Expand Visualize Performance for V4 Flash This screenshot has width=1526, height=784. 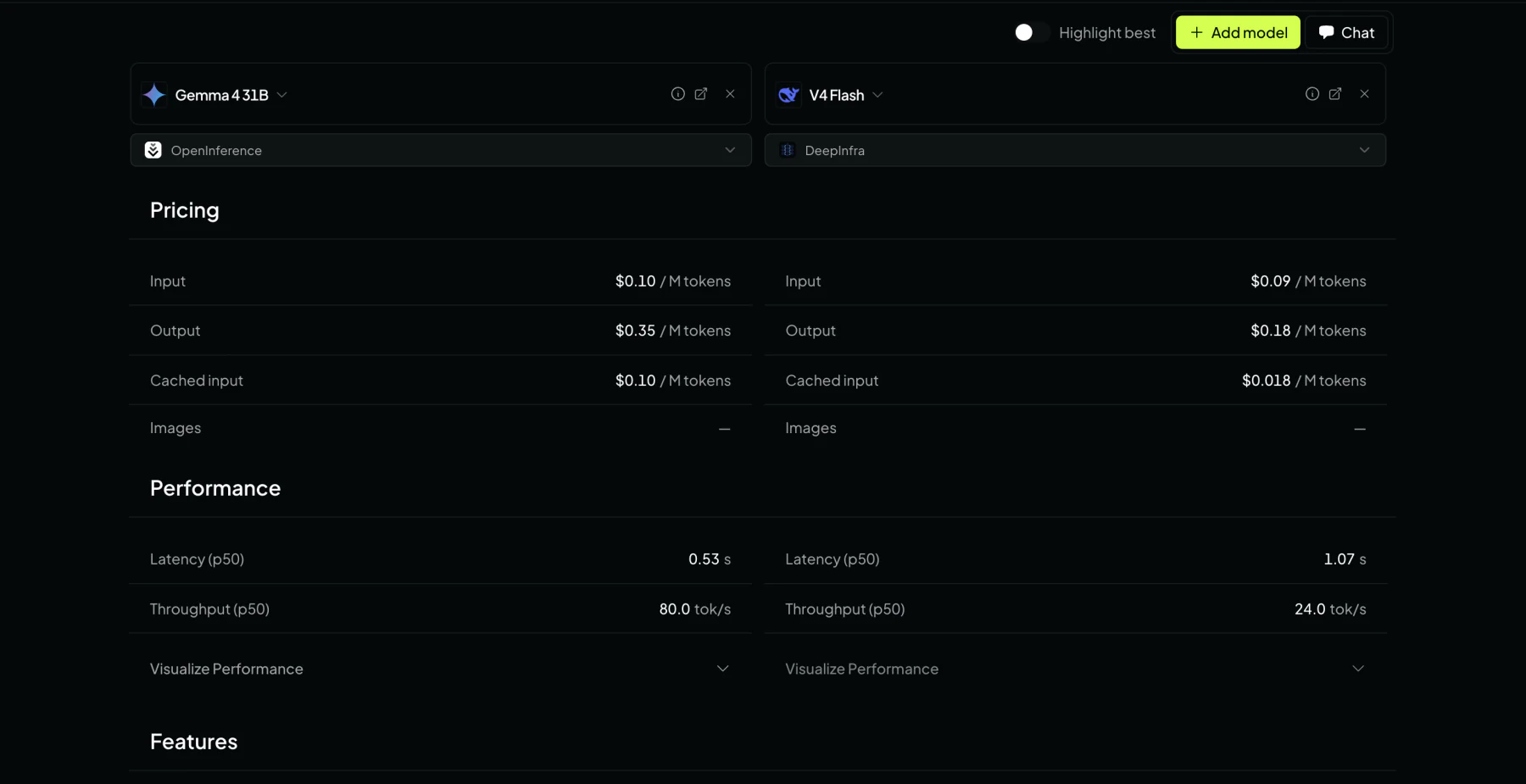coord(1075,669)
